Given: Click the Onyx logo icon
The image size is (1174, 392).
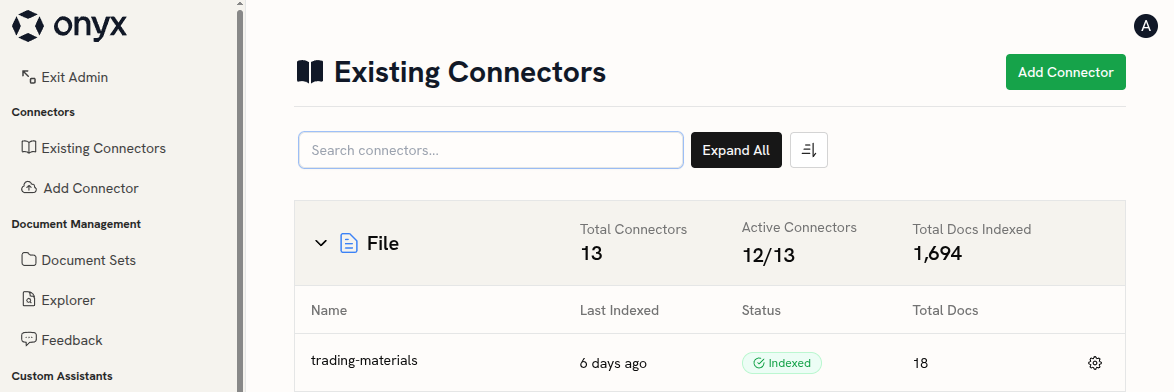Looking at the screenshot, I should (x=28, y=26).
